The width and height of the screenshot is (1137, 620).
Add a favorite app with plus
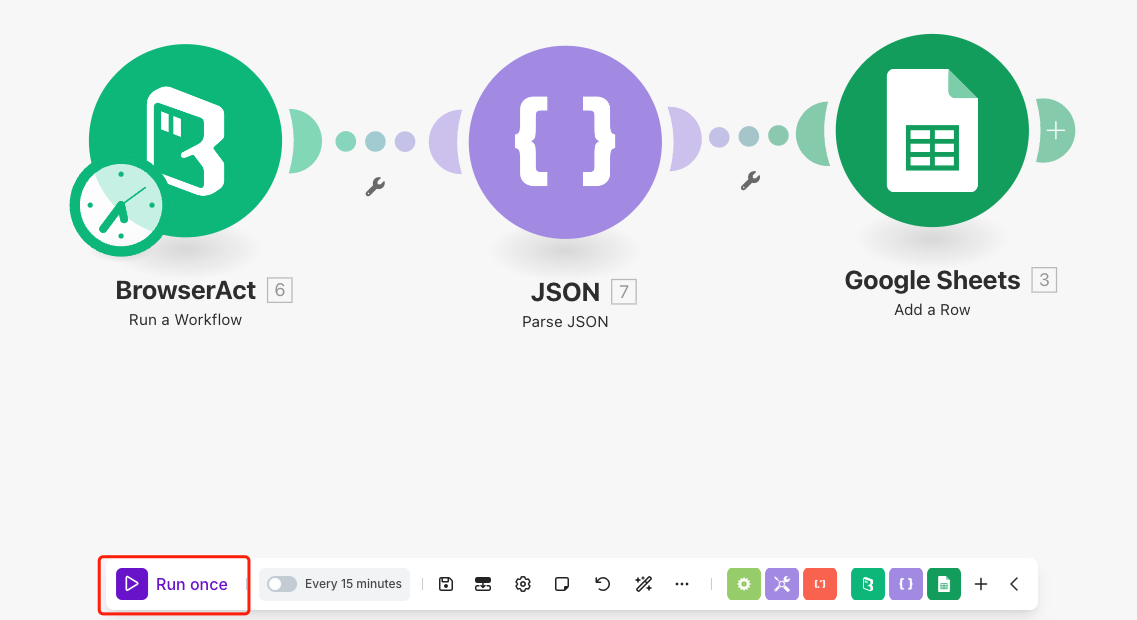(981, 584)
